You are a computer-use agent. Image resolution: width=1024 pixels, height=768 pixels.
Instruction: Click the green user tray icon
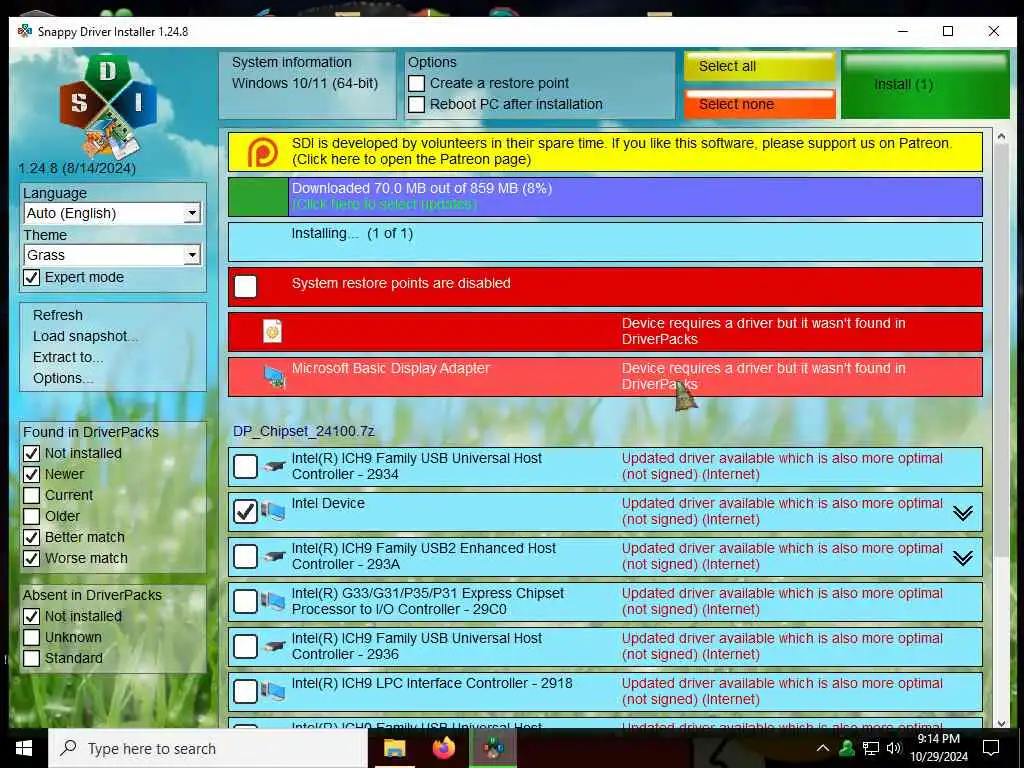coord(847,748)
